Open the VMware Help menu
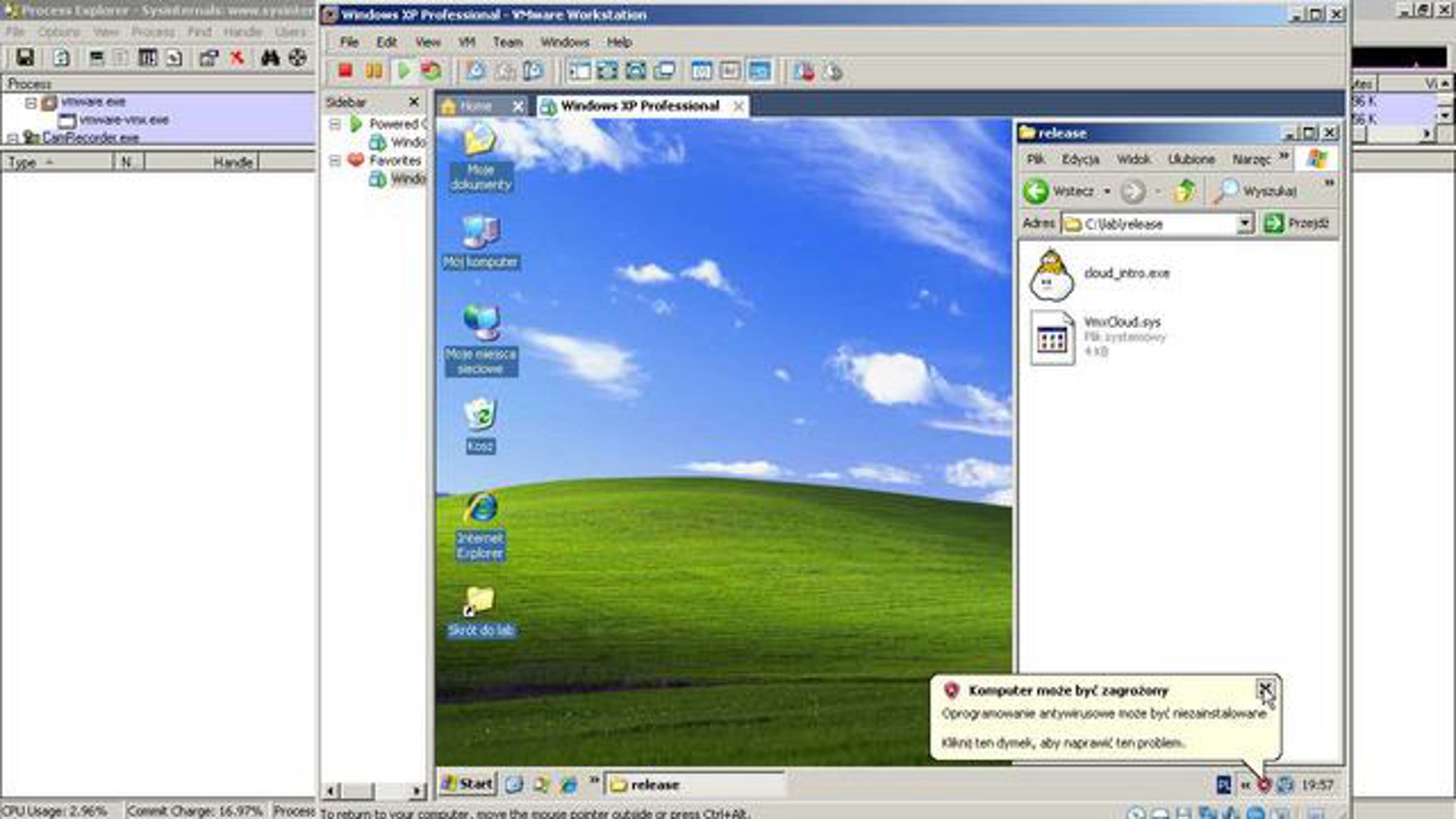 coord(619,42)
